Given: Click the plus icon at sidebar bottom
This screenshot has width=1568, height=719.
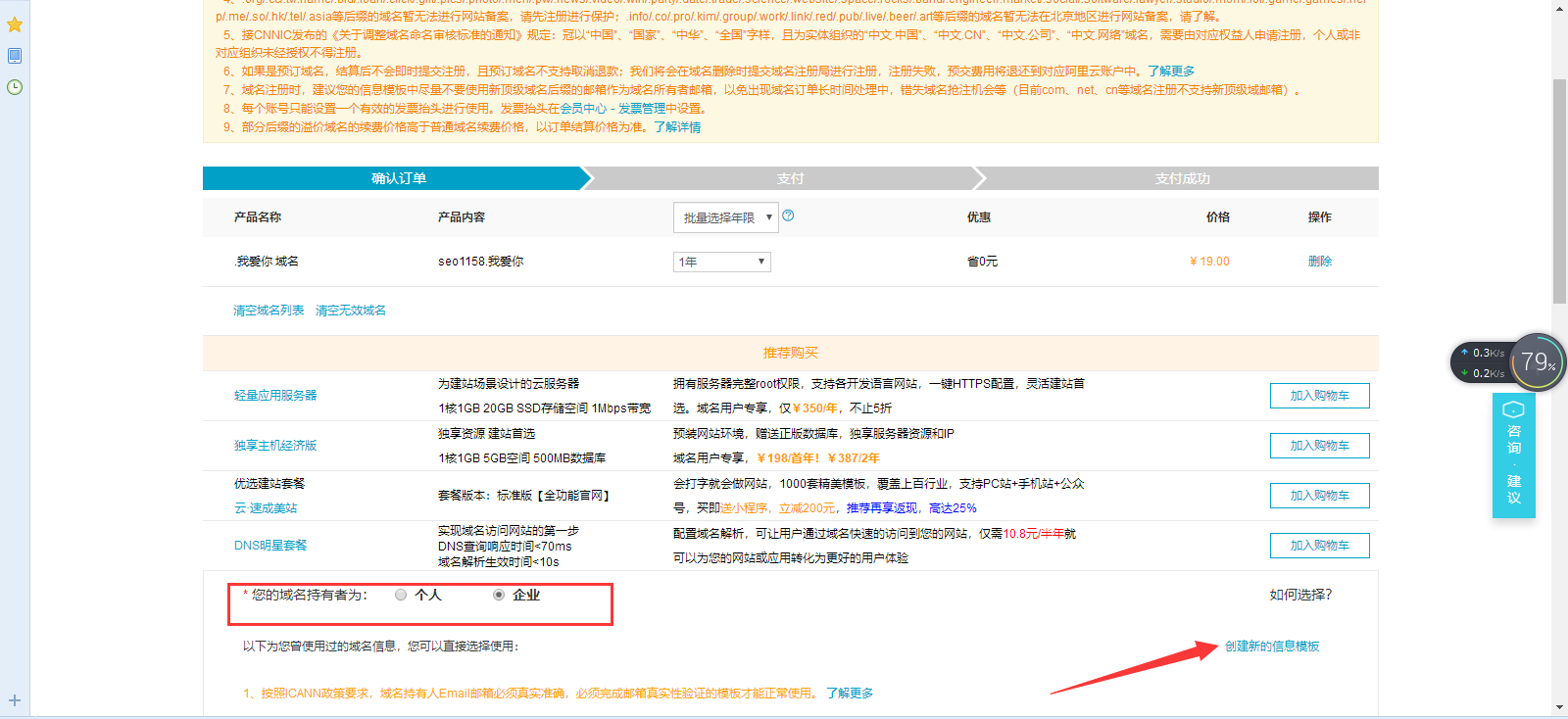Looking at the screenshot, I should 15,700.
